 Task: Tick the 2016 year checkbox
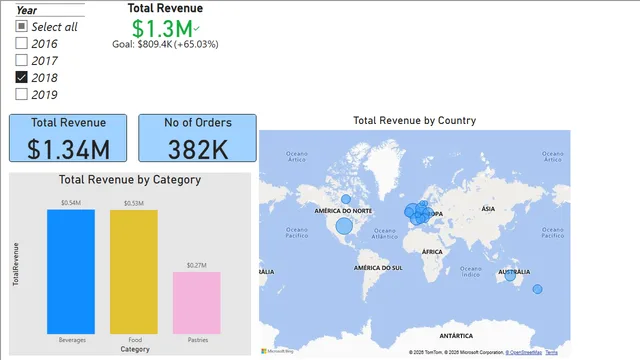coord(21,43)
